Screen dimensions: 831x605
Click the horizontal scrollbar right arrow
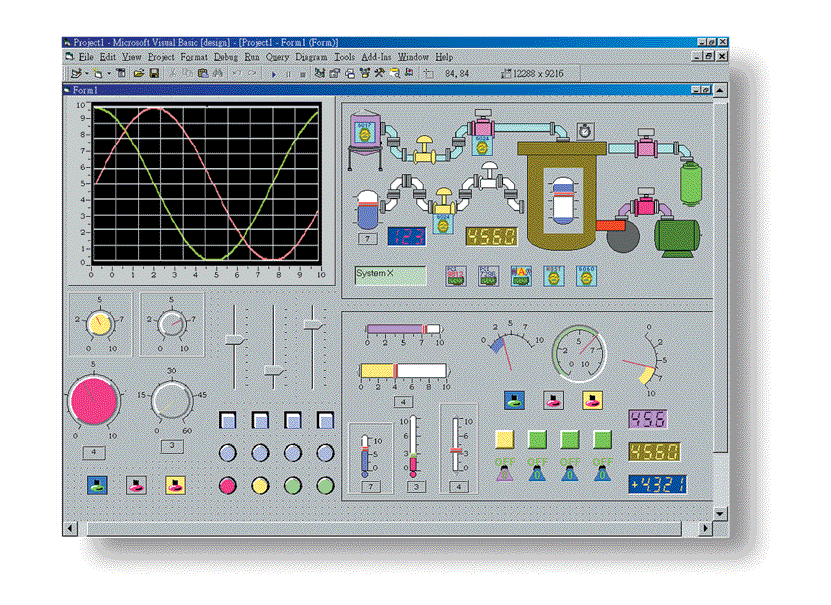pyautogui.click(x=705, y=528)
